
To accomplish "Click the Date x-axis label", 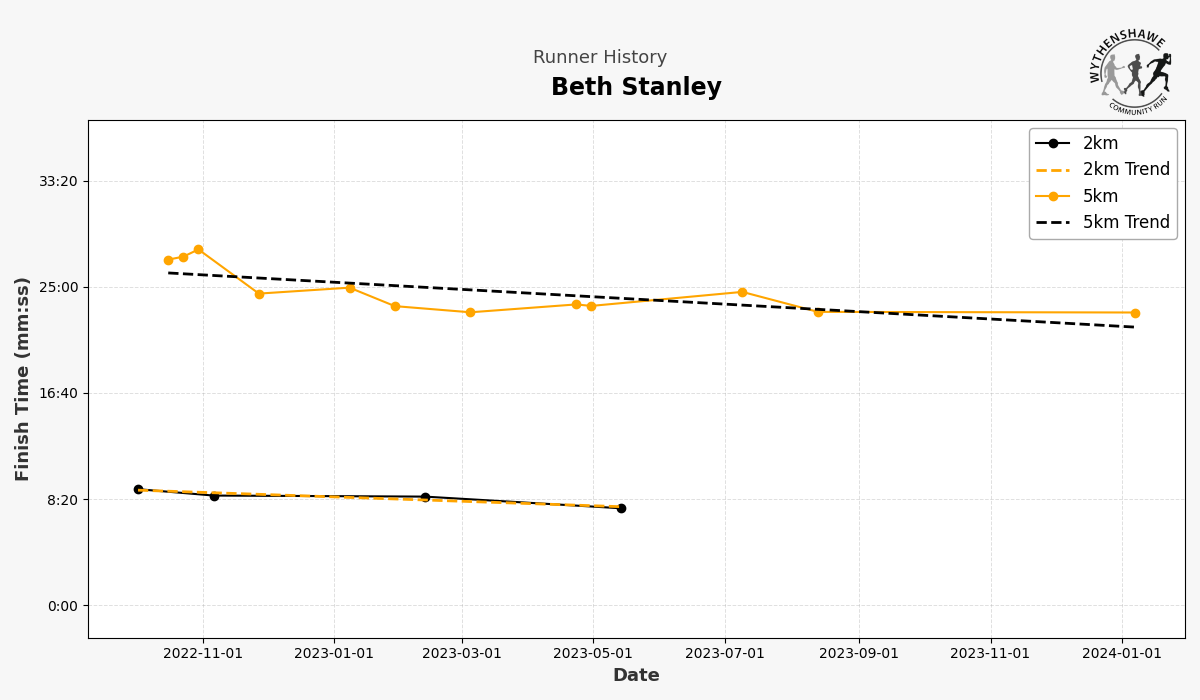I will [x=636, y=676].
